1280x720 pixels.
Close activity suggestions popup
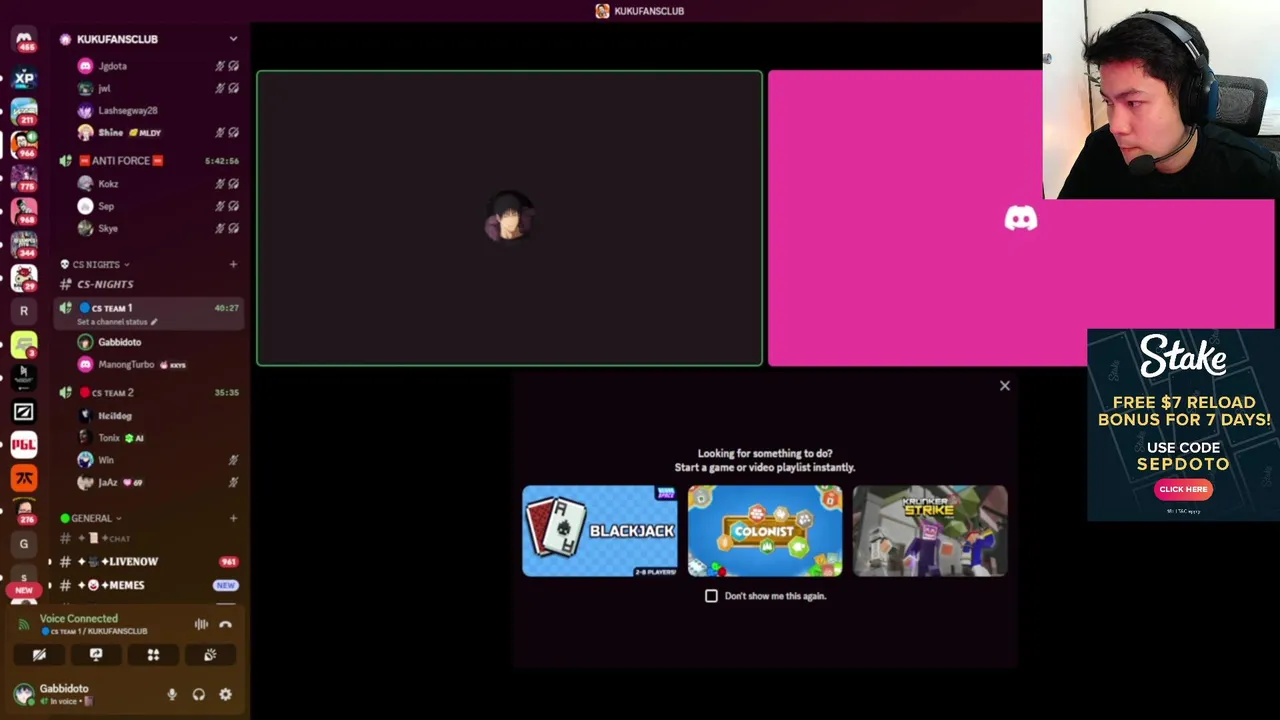(1005, 386)
